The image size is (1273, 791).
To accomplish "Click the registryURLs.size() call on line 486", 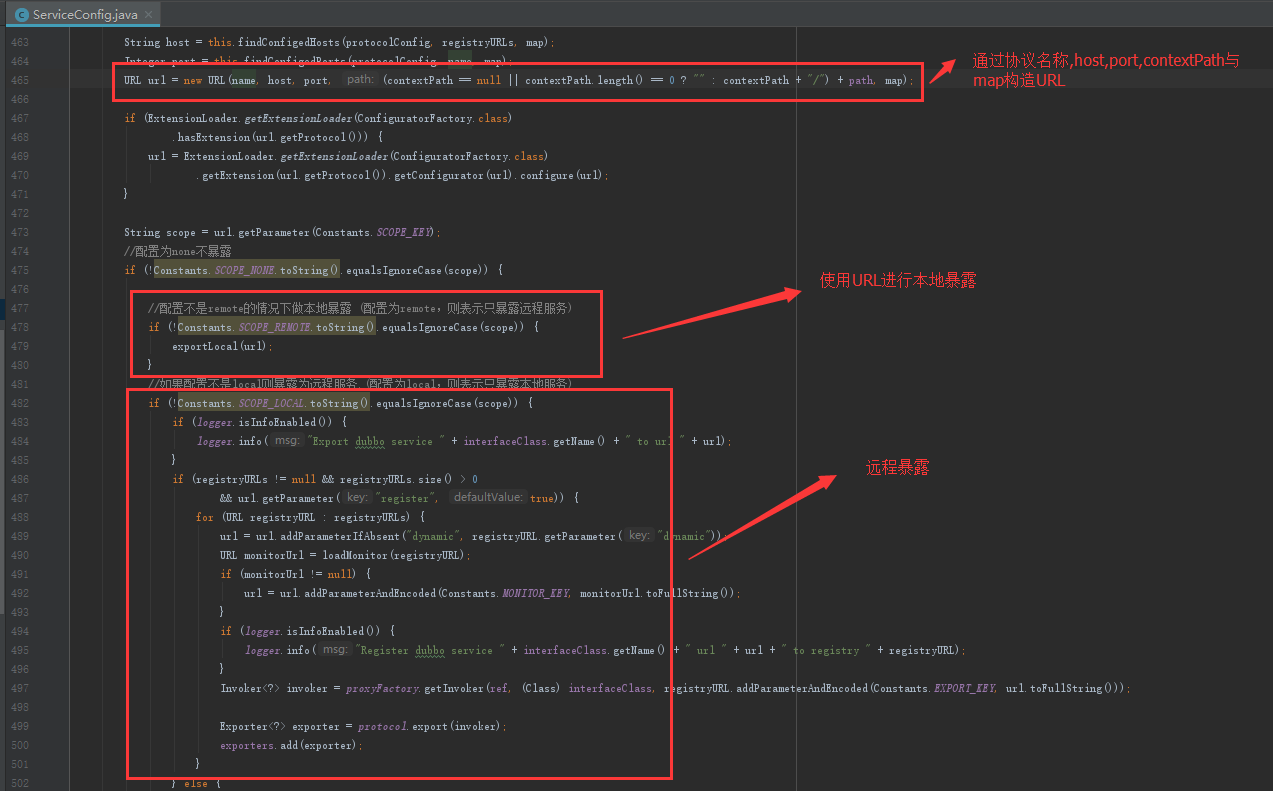I will (396, 479).
